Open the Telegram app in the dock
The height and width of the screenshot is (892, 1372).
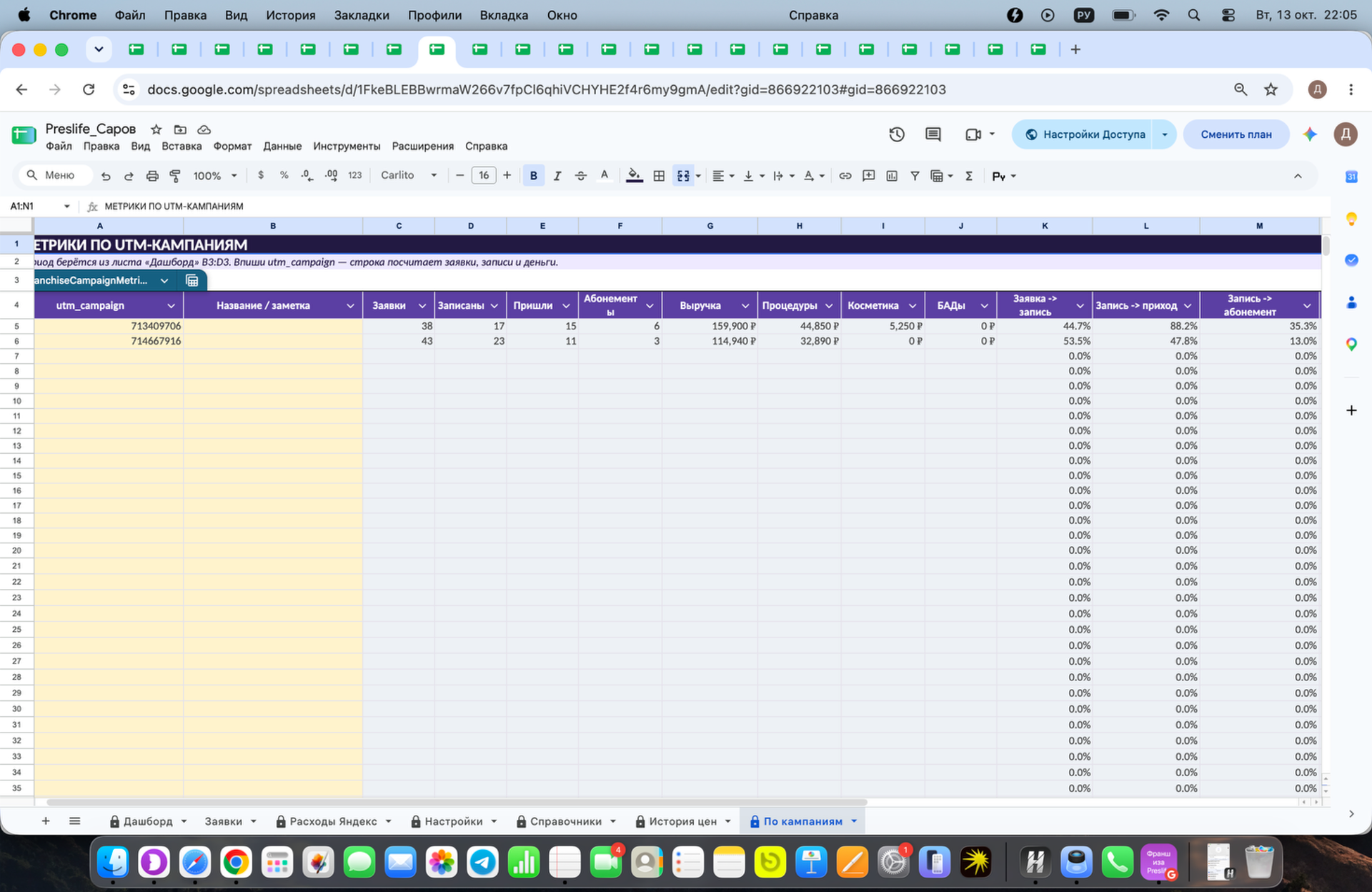(x=483, y=862)
